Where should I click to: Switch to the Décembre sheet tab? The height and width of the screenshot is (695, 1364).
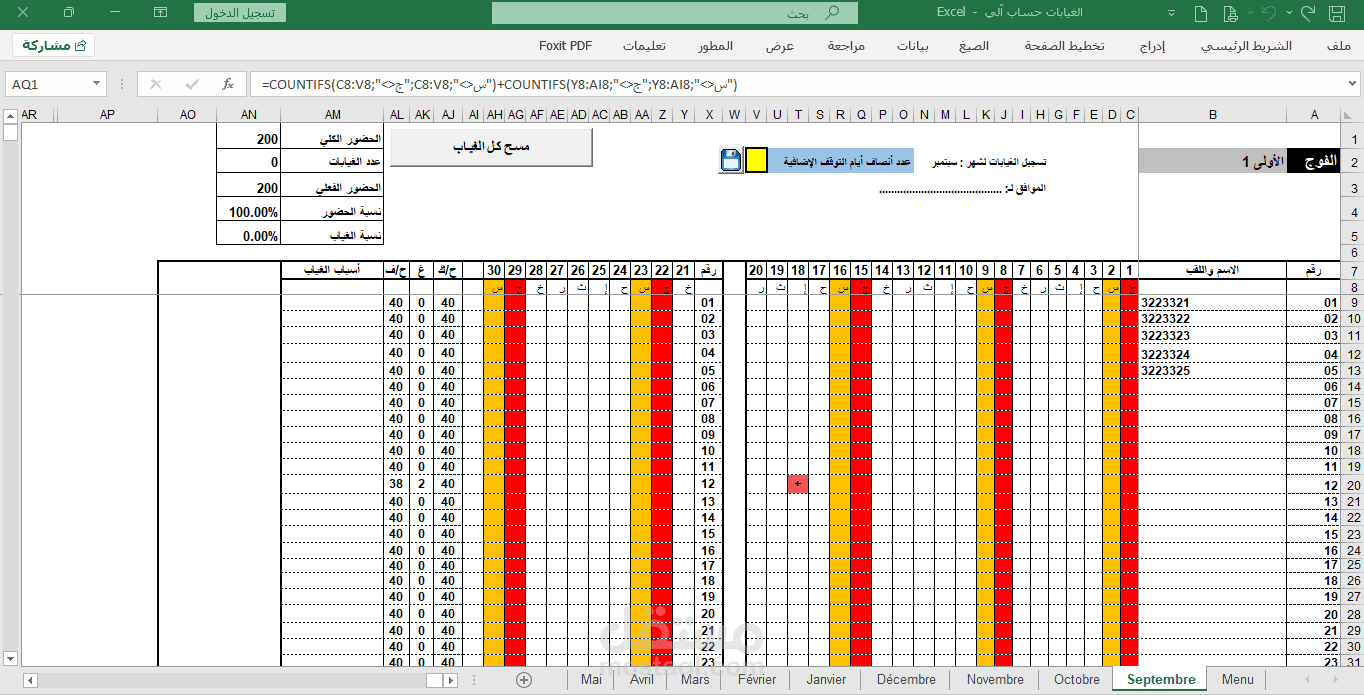tap(906, 679)
